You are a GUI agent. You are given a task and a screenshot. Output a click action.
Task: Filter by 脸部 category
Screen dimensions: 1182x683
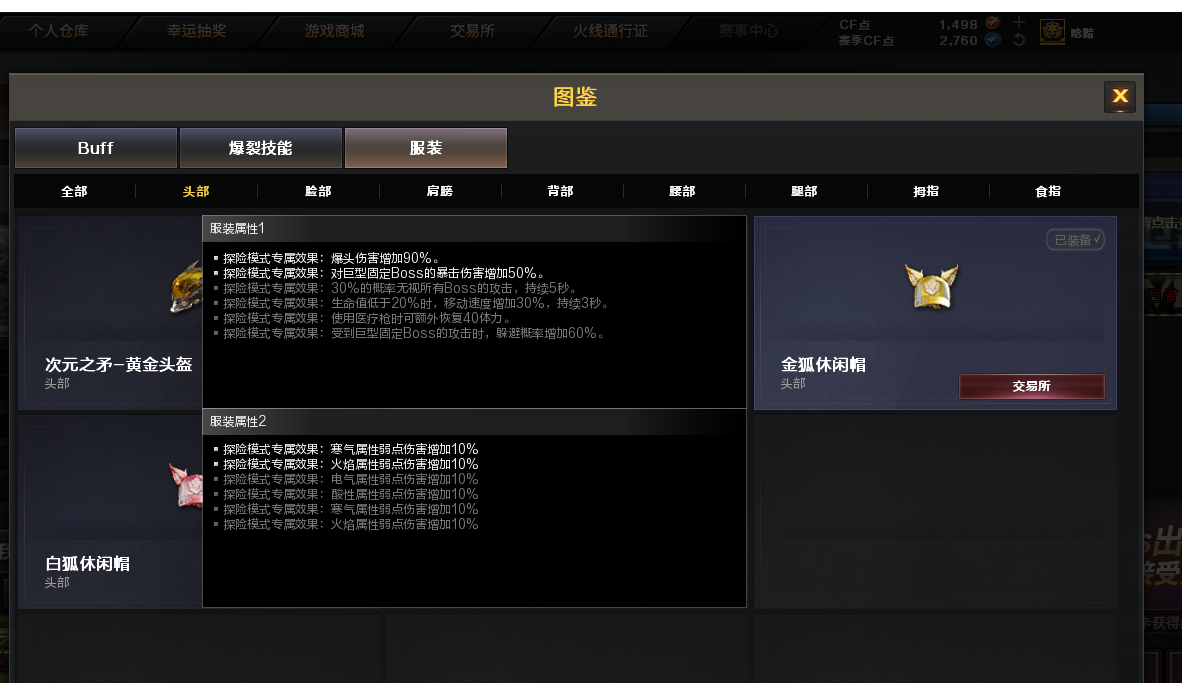point(317,191)
